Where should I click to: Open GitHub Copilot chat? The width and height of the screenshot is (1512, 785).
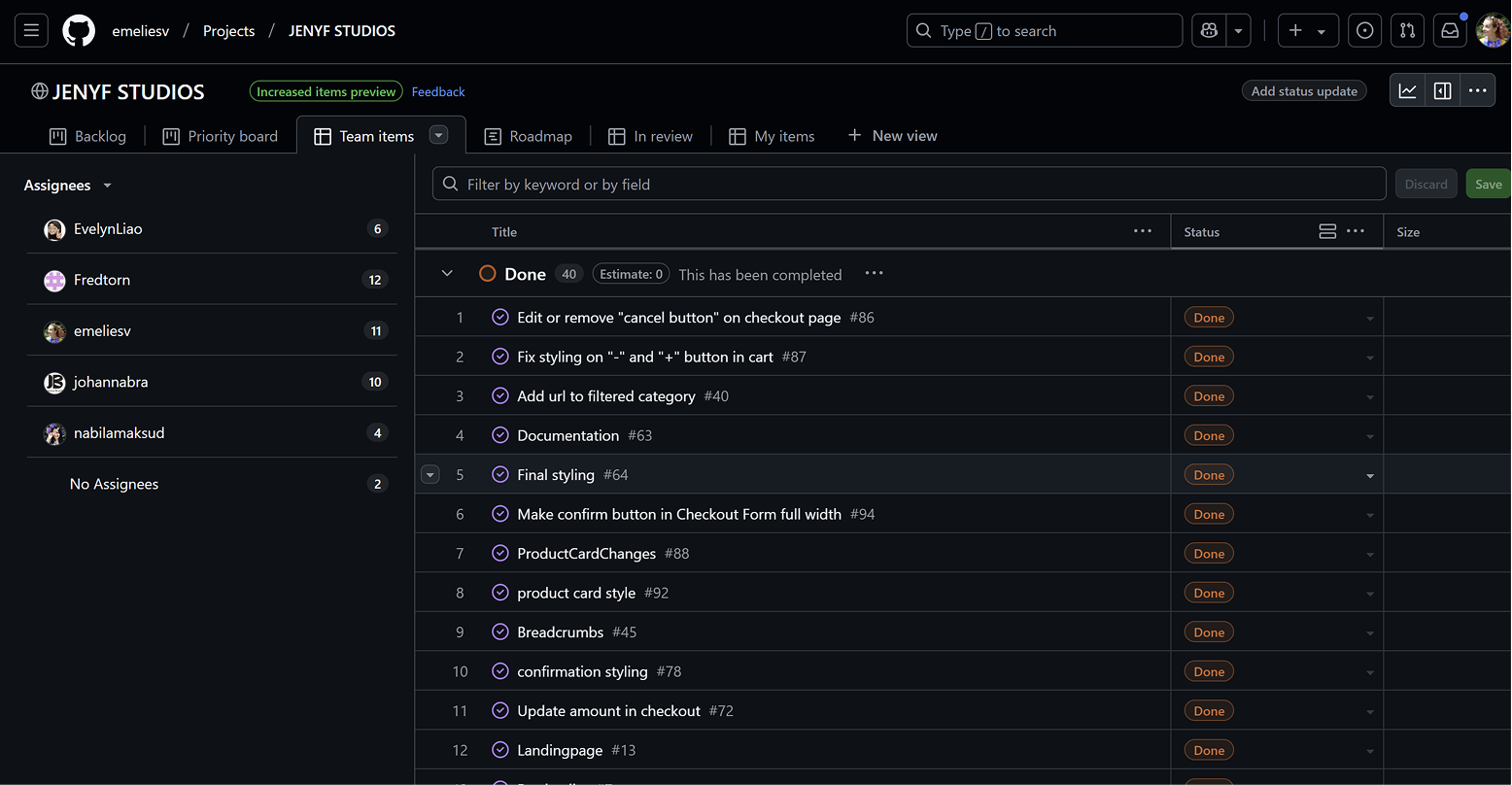(1208, 30)
